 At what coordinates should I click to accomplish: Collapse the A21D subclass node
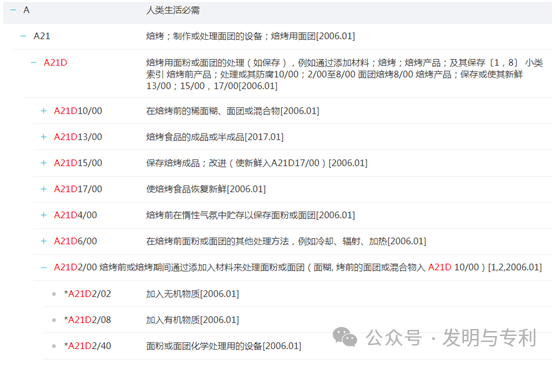[x=33, y=63]
